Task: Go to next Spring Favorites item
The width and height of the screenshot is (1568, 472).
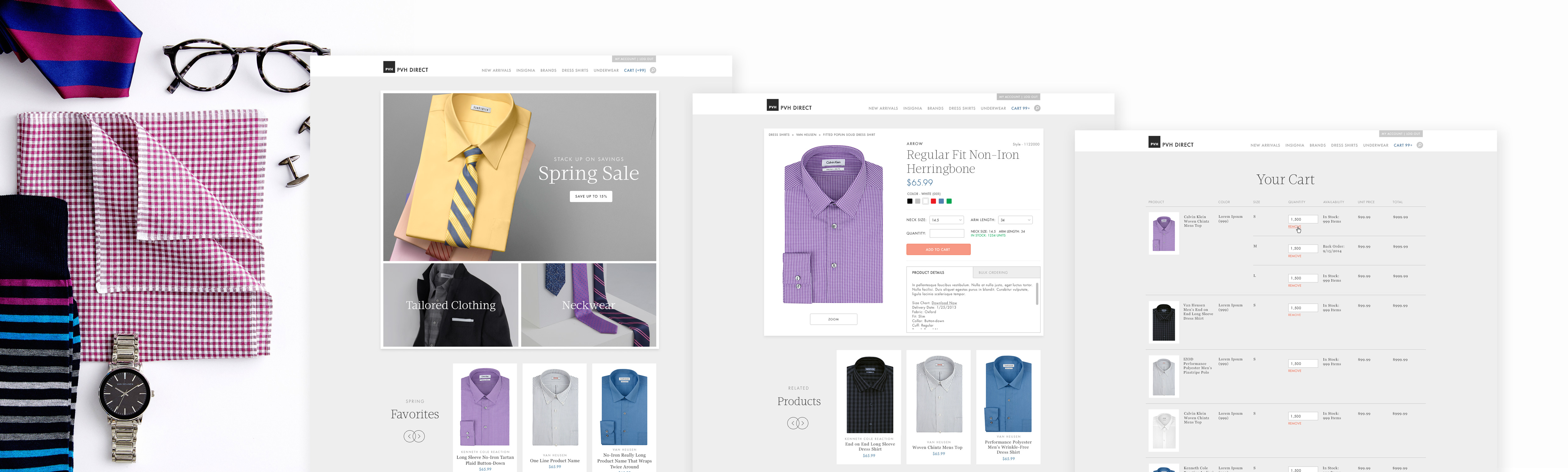Action: click(x=419, y=436)
